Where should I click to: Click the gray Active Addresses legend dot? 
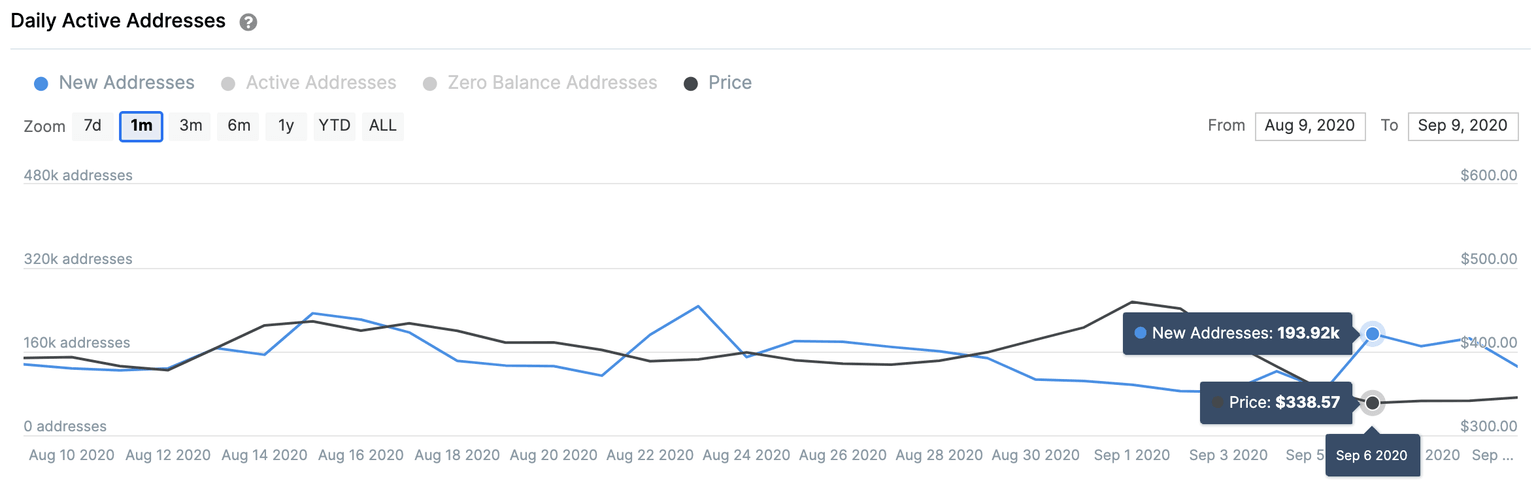point(228,84)
